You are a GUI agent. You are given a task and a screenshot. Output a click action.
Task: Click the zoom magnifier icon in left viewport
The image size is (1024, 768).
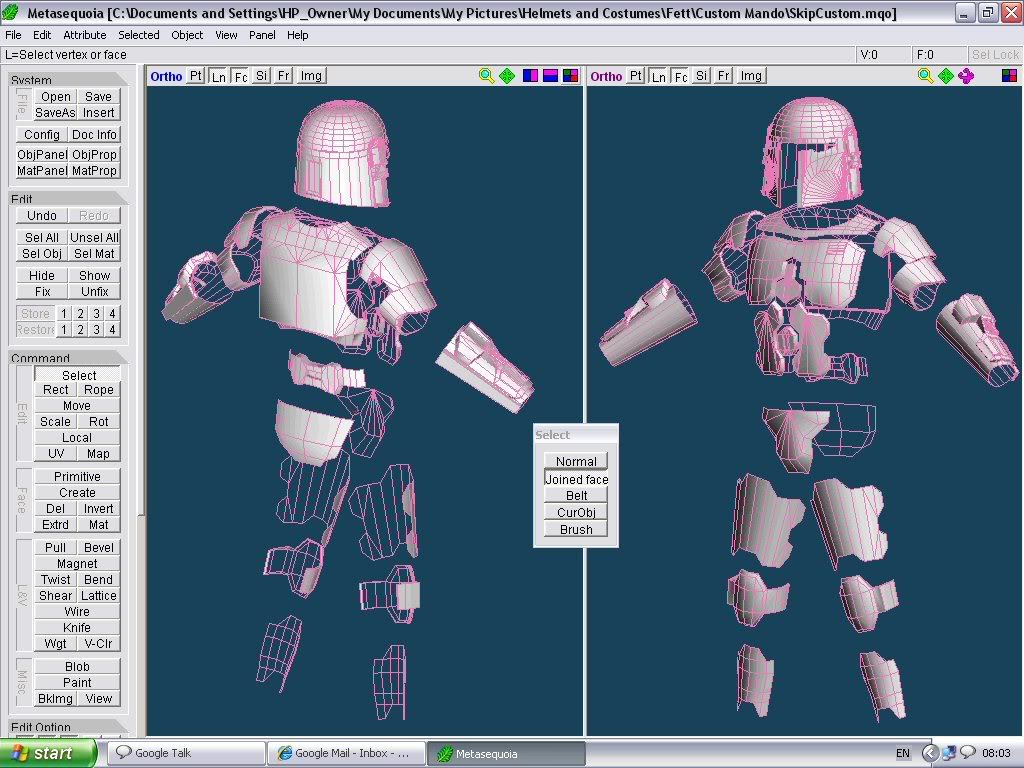[x=486, y=76]
